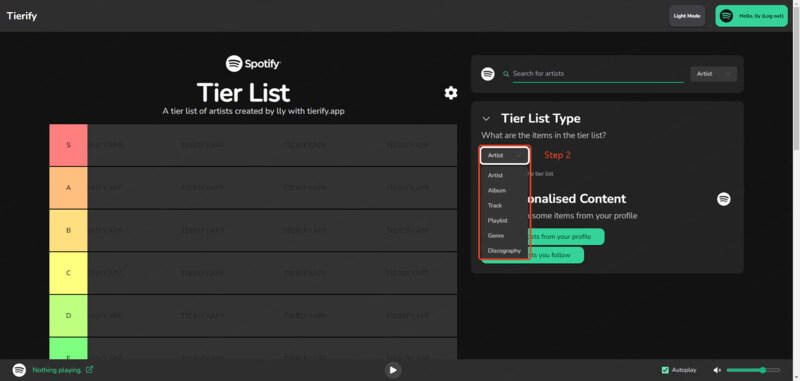Toggle the Autoplay checkbox
Screen dimensions: 800x381
tap(665, 370)
